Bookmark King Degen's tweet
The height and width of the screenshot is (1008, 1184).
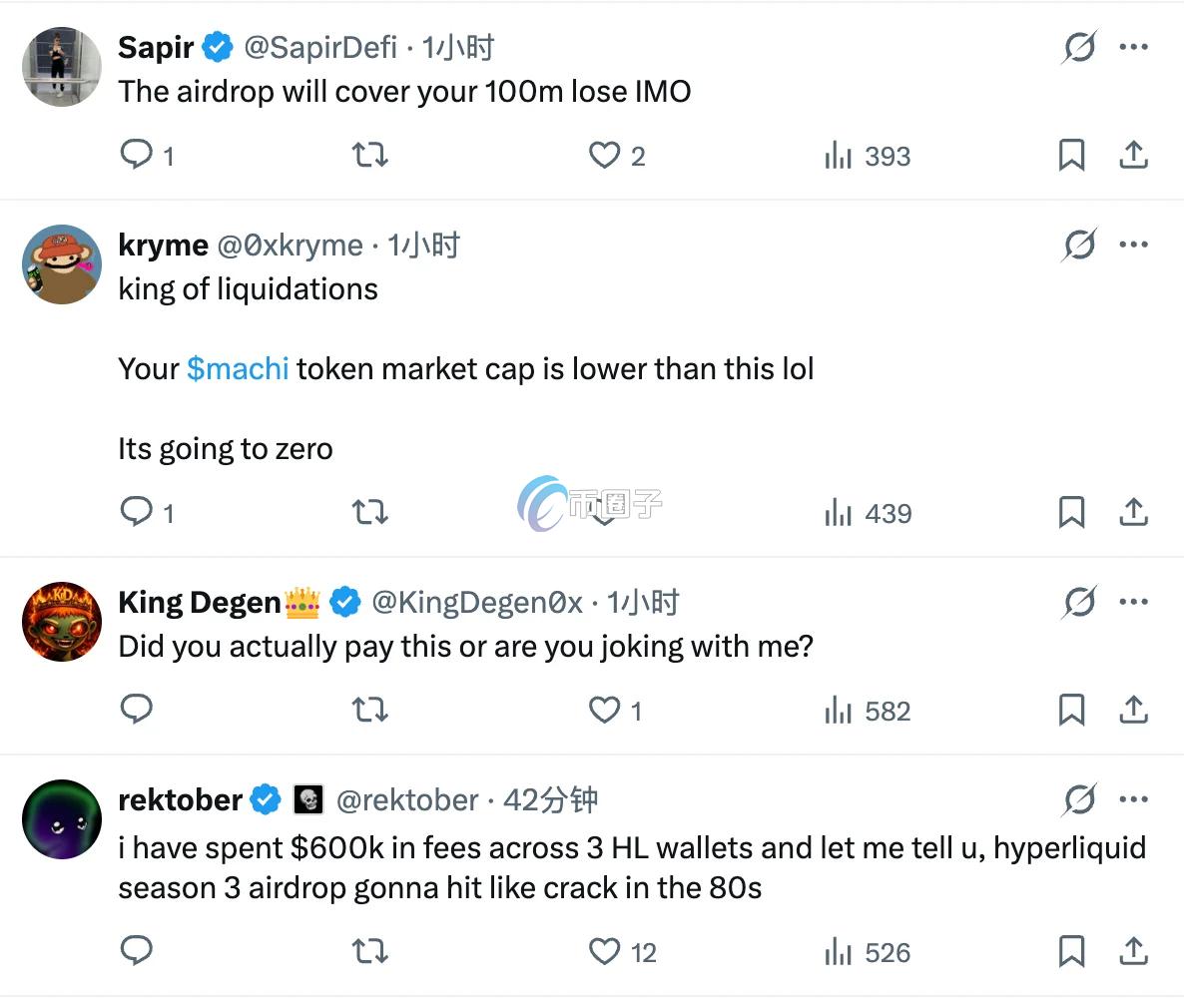[1070, 710]
